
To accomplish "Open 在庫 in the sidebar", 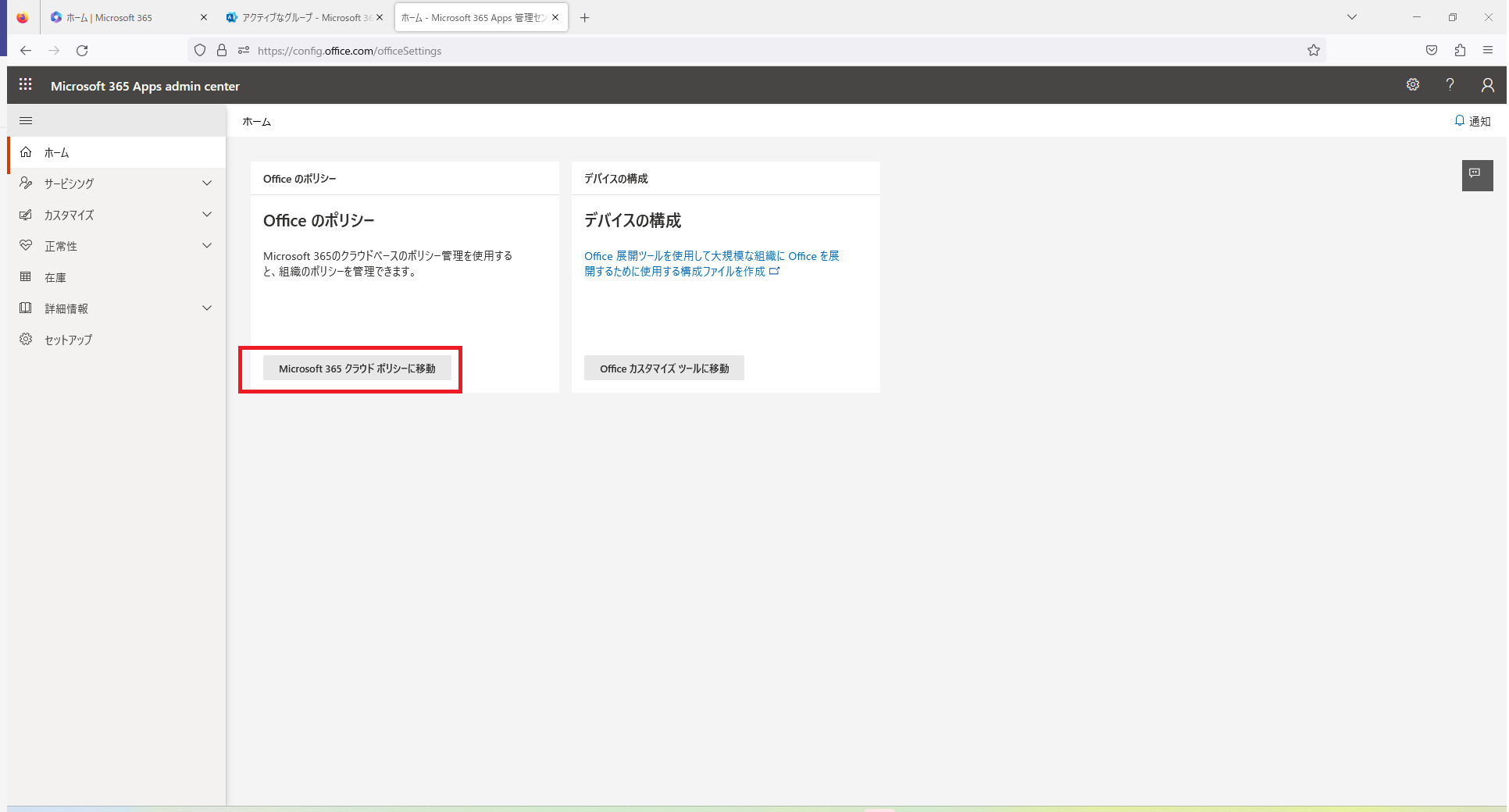I will [x=55, y=277].
